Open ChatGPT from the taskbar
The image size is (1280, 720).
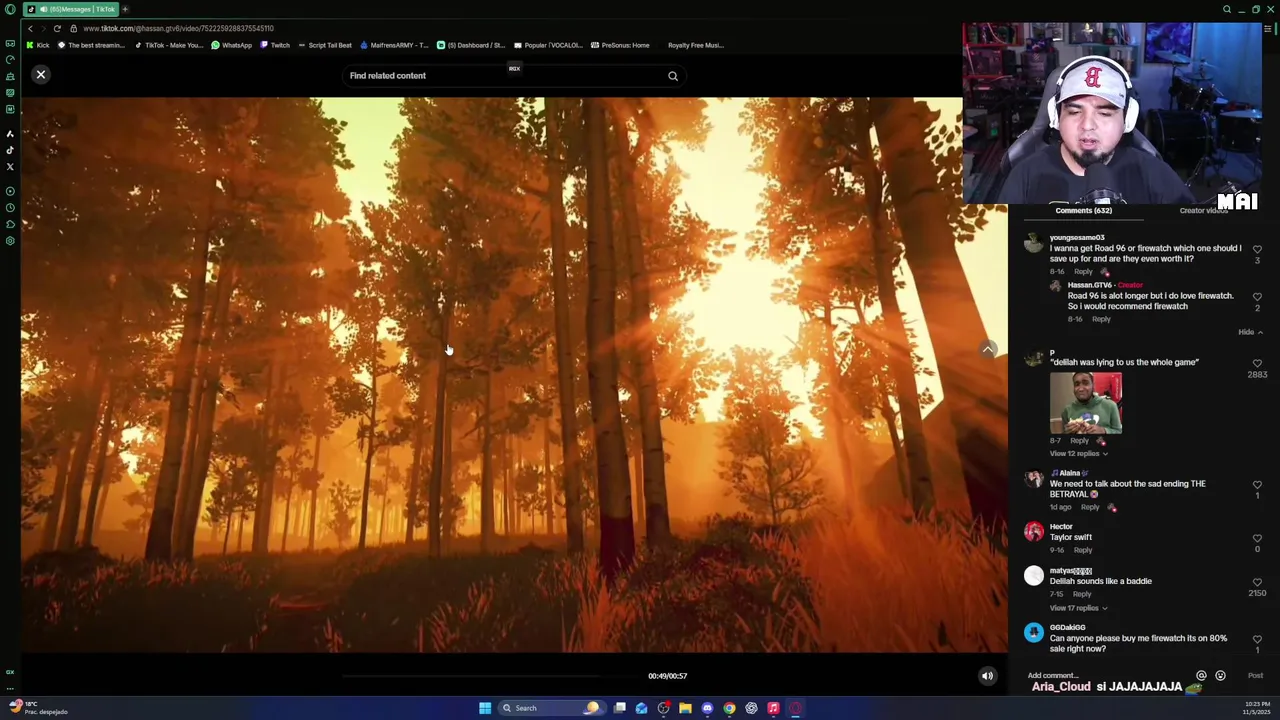pyautogui.click(x=751, y=708)
